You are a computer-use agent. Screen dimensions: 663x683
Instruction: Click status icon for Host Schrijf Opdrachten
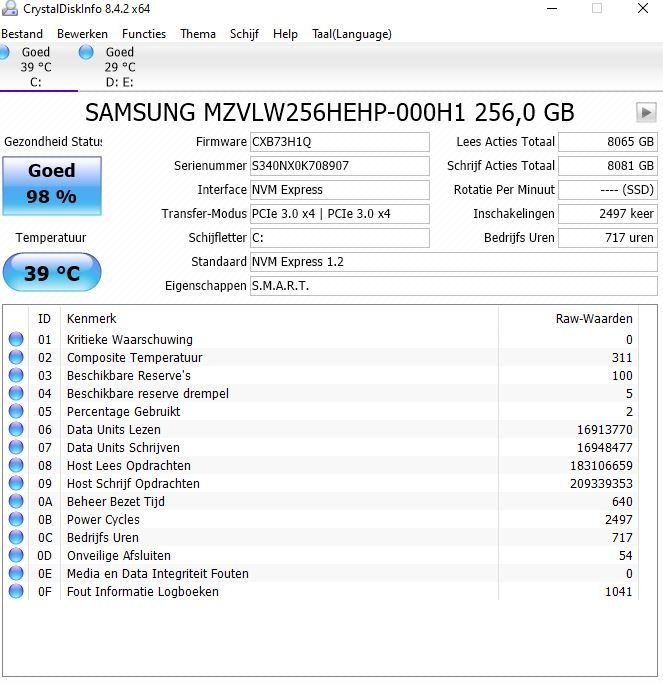click(16, 483)
